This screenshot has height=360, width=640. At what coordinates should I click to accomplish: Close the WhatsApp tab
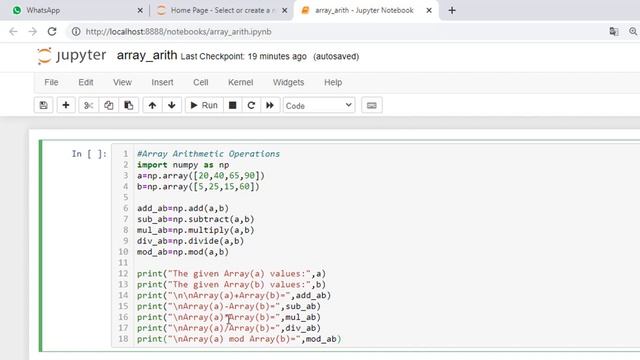pyautogui.click(x=140, y=11)
